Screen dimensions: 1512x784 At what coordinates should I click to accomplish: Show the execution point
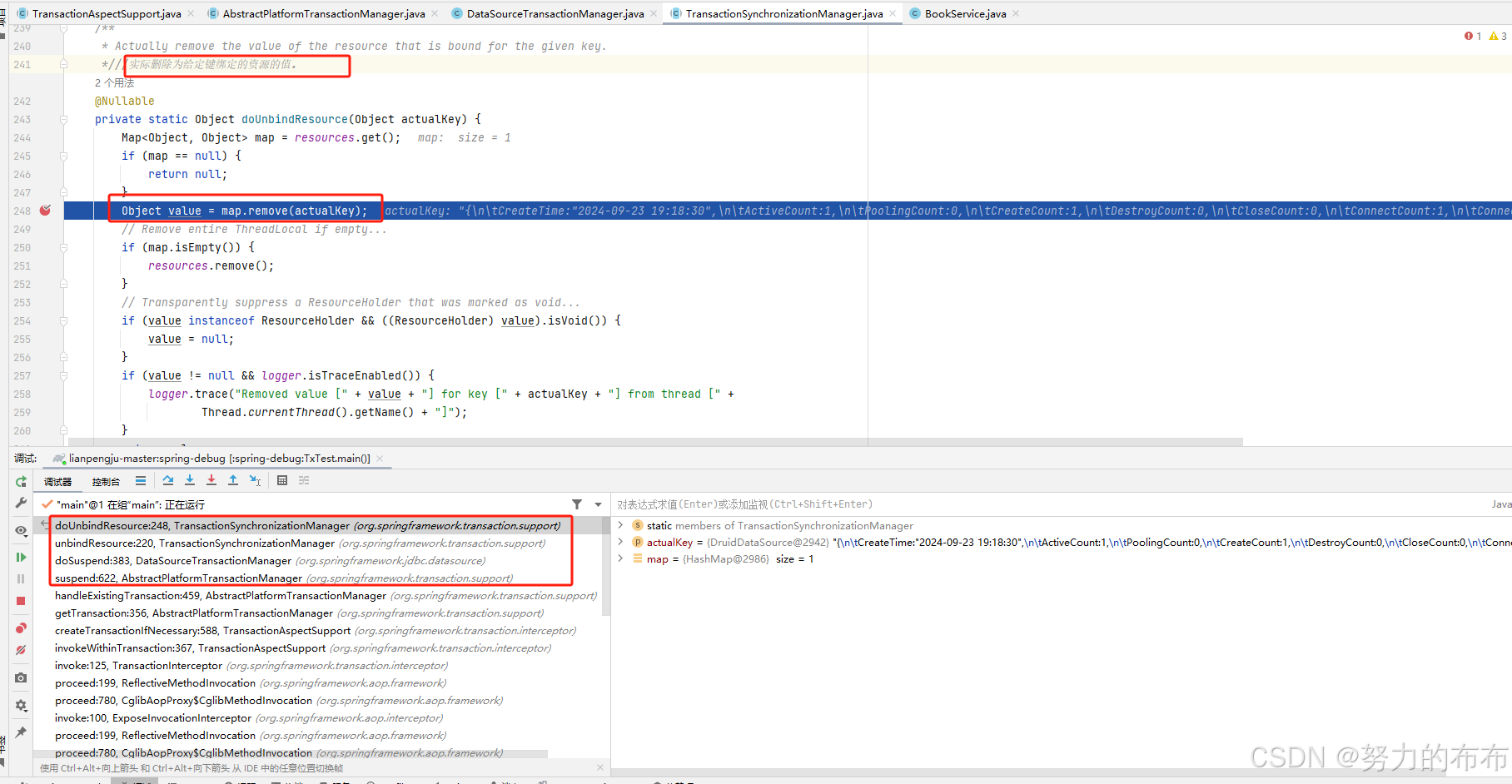tap(141, 481)
